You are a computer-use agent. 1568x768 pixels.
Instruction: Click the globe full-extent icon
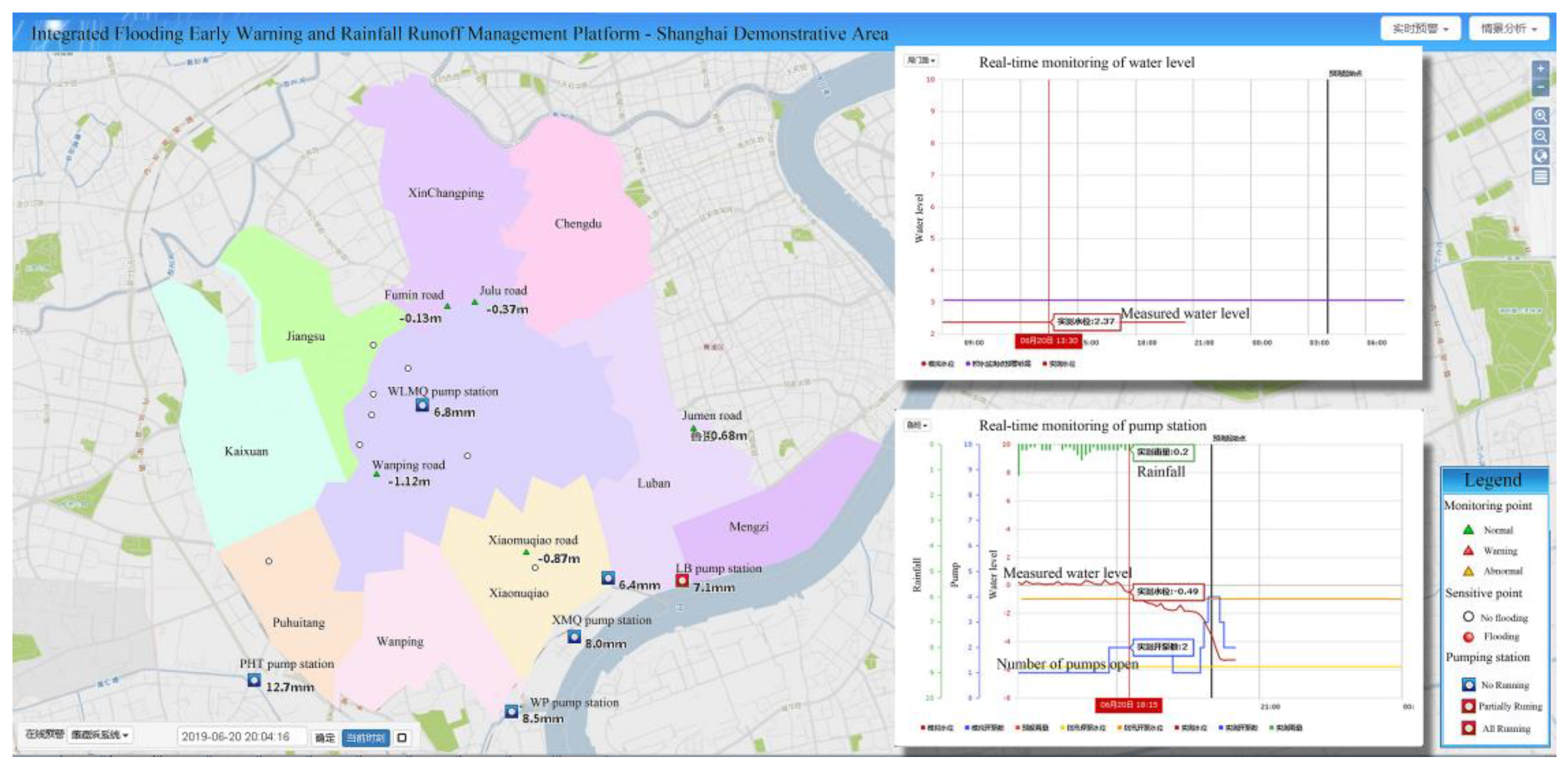point(1540,156)
